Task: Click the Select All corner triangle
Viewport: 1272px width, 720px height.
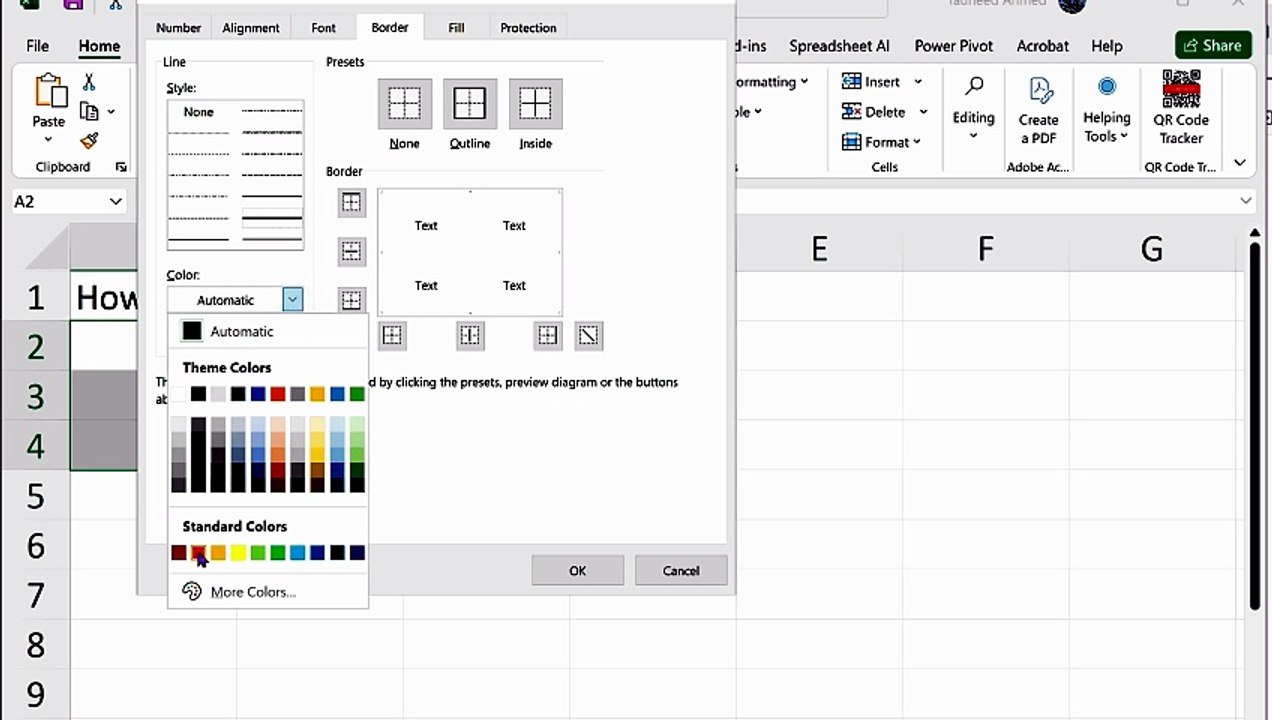Action: (x=48, y=247)
